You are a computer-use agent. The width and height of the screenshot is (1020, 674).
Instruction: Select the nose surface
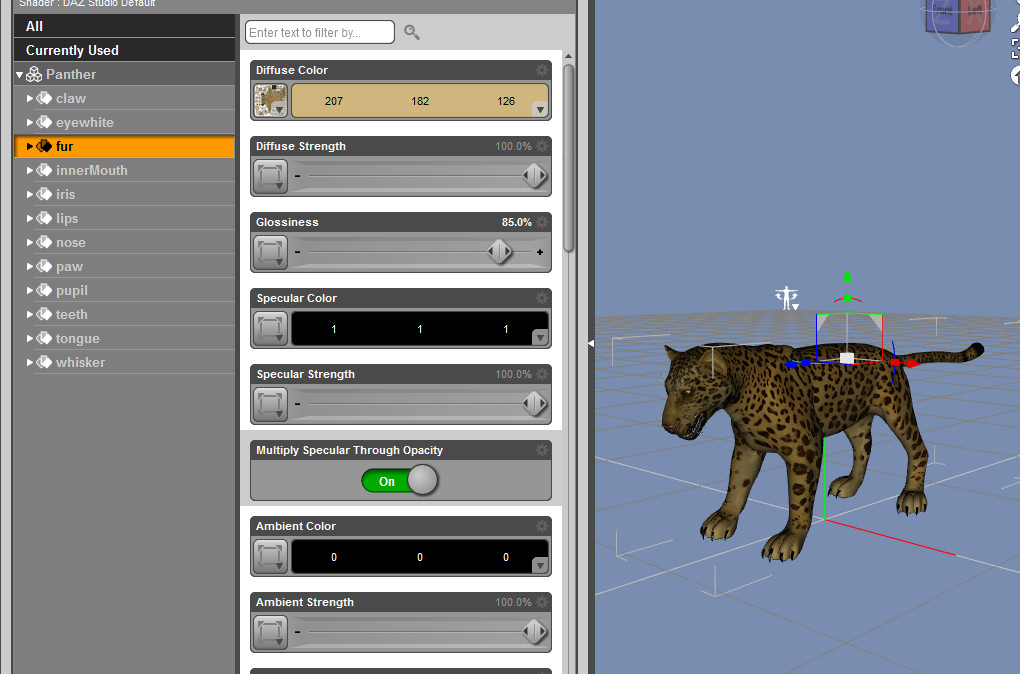tap(124, 242)
